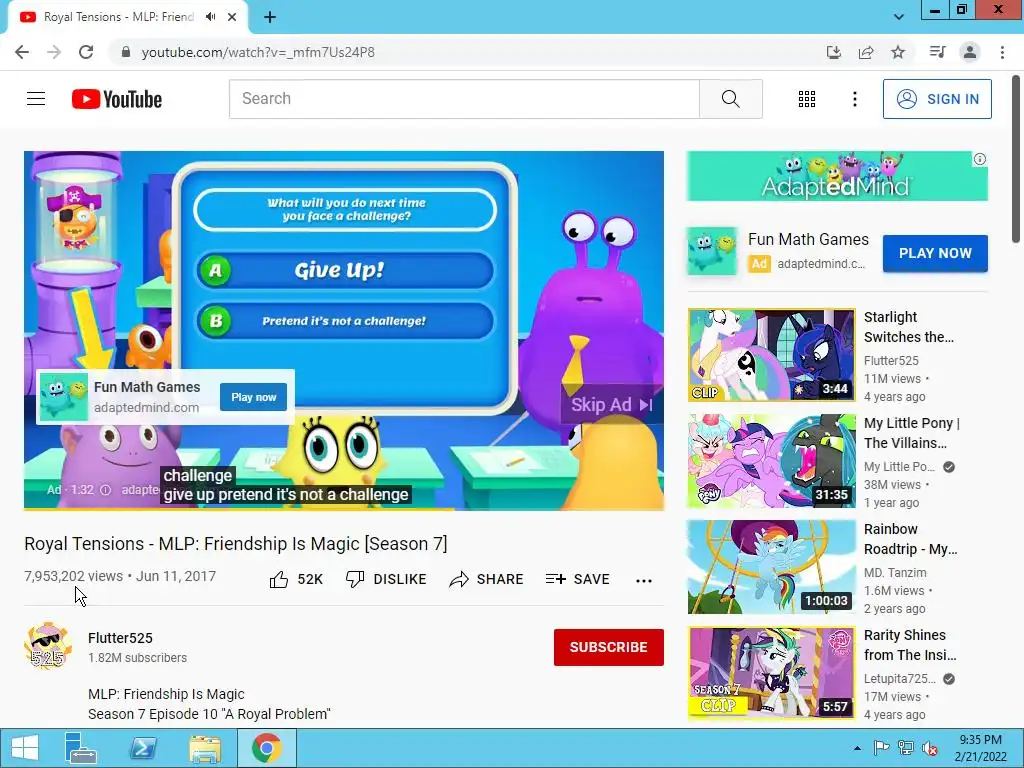Click the SIGN IN button
Screen dimensions: 1024x768
point(937,99)
